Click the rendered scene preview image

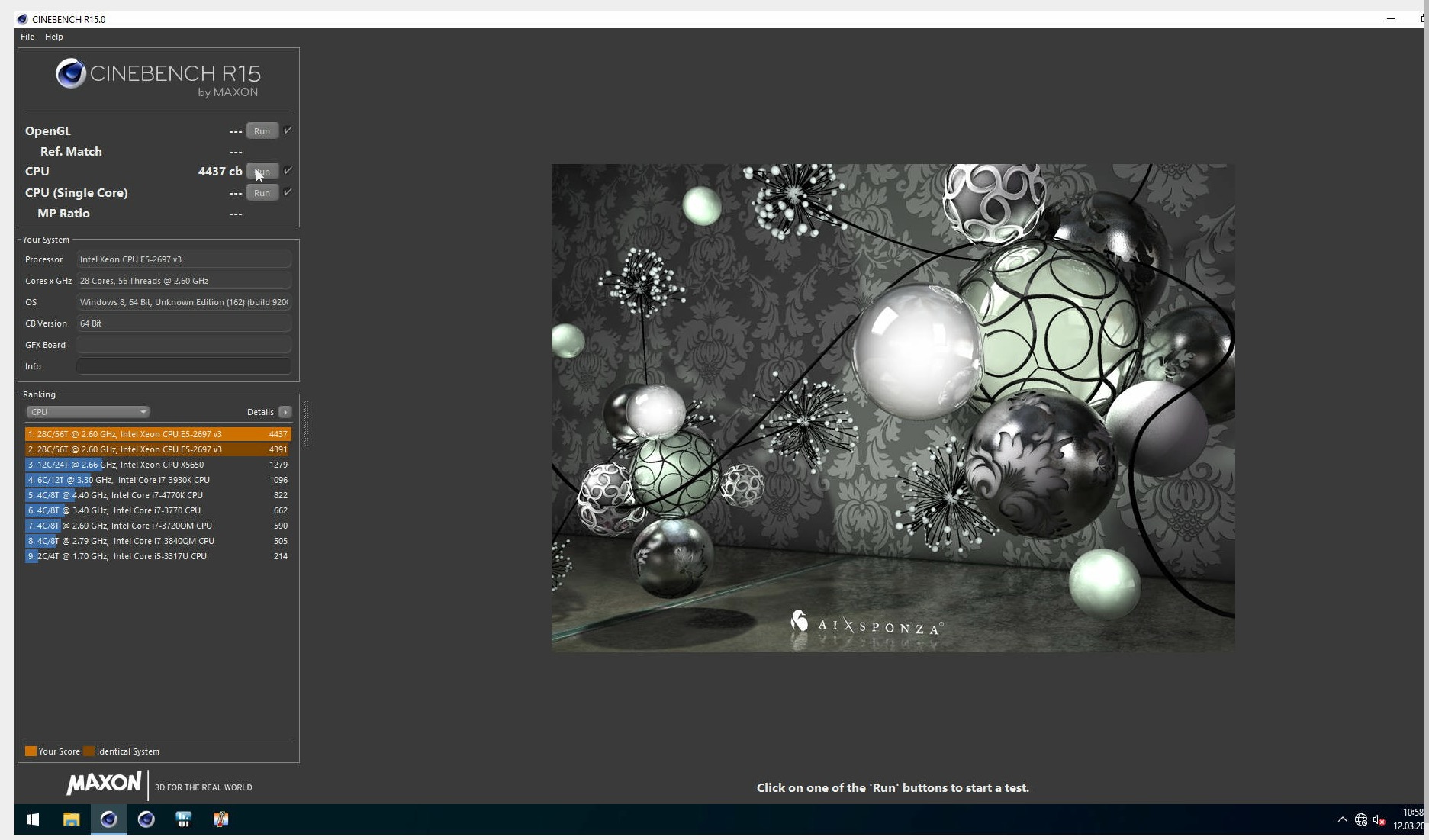pos(893,407)
